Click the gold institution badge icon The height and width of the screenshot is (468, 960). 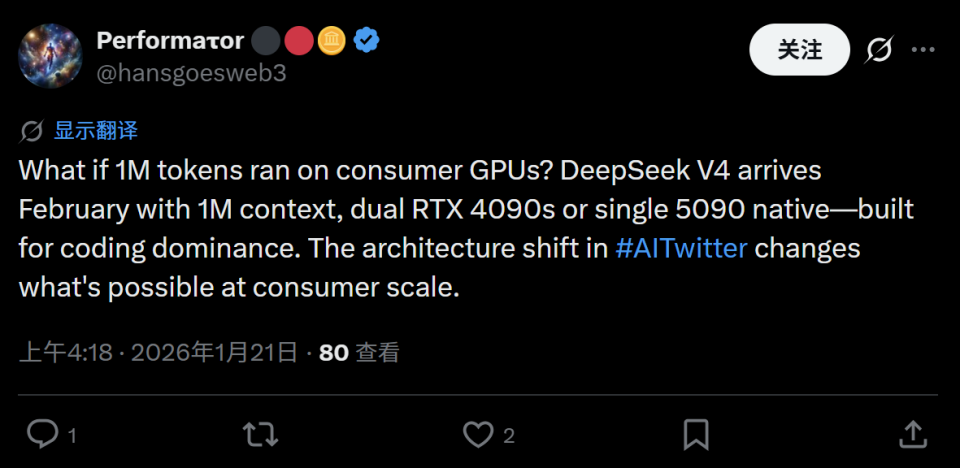click(332, 41)
